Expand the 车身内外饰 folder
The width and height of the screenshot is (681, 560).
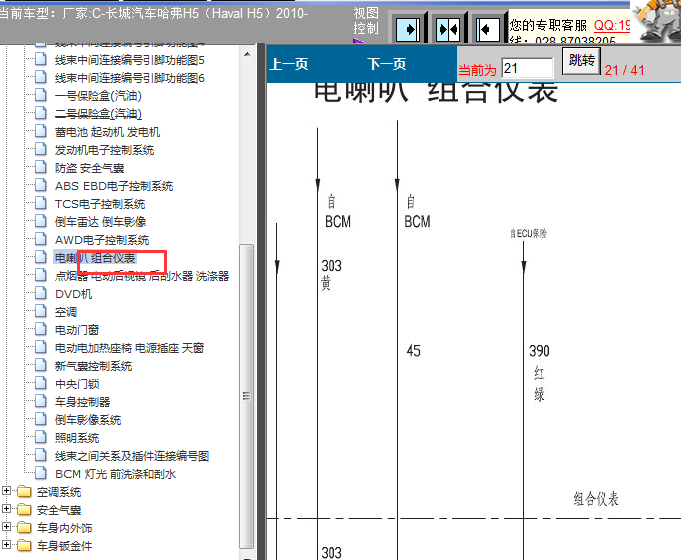pos(7,527)
